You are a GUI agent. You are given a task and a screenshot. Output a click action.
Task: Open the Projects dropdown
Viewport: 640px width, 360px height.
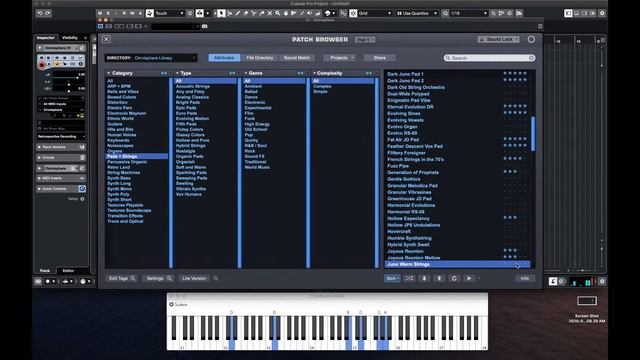(340, 58)
